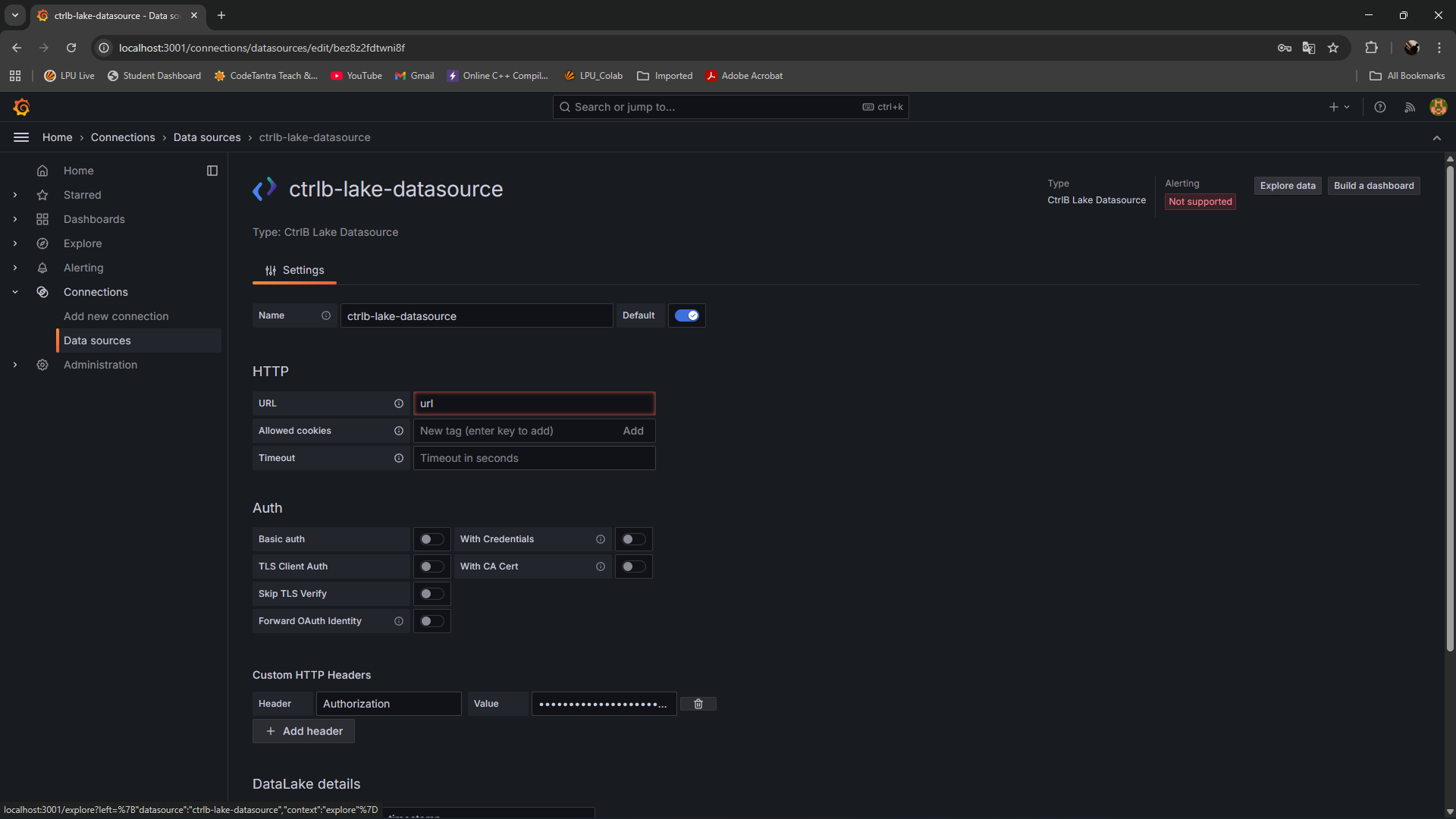Click the user profile avatar icon

(1438, 107)
